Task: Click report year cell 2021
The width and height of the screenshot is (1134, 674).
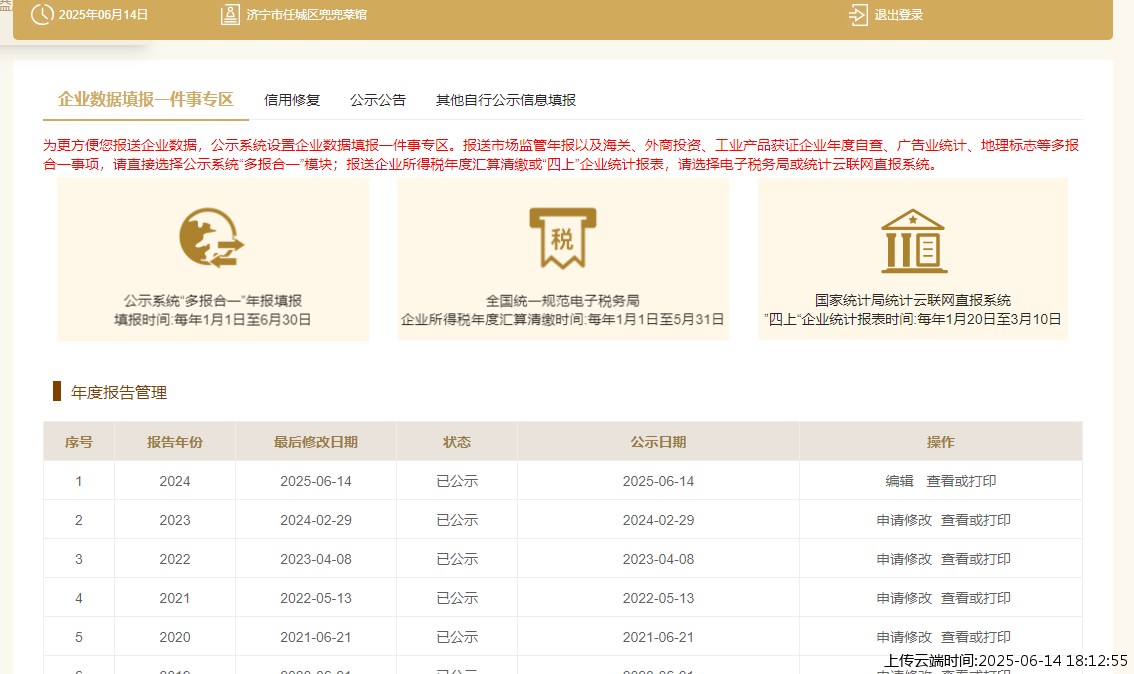Action: tap(175, 598)
